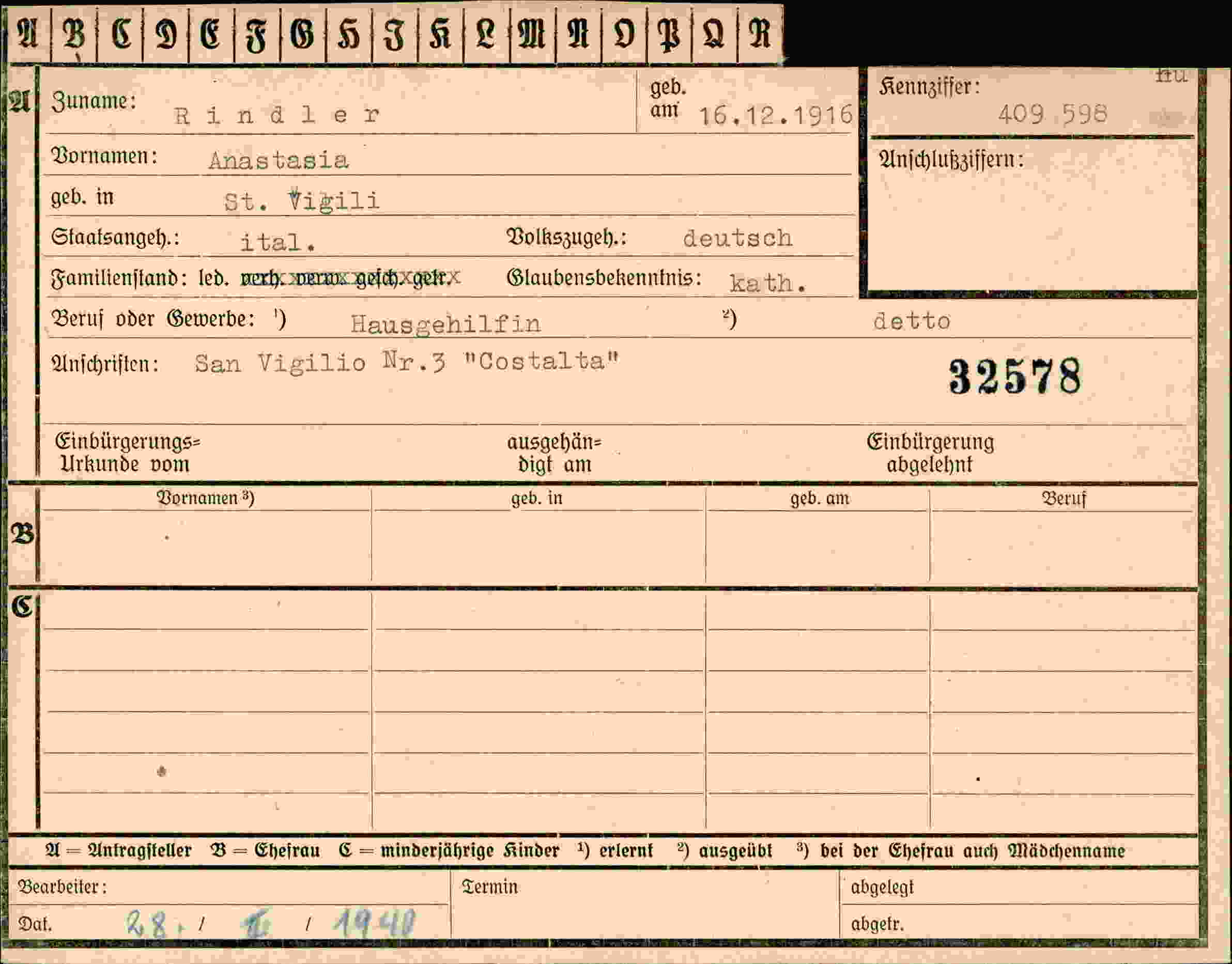Image resolution: width=1232 pixels, height=964 pixels.
Task: Click the "Glaubensbekenntnis:" label
Action: point(604,278)
